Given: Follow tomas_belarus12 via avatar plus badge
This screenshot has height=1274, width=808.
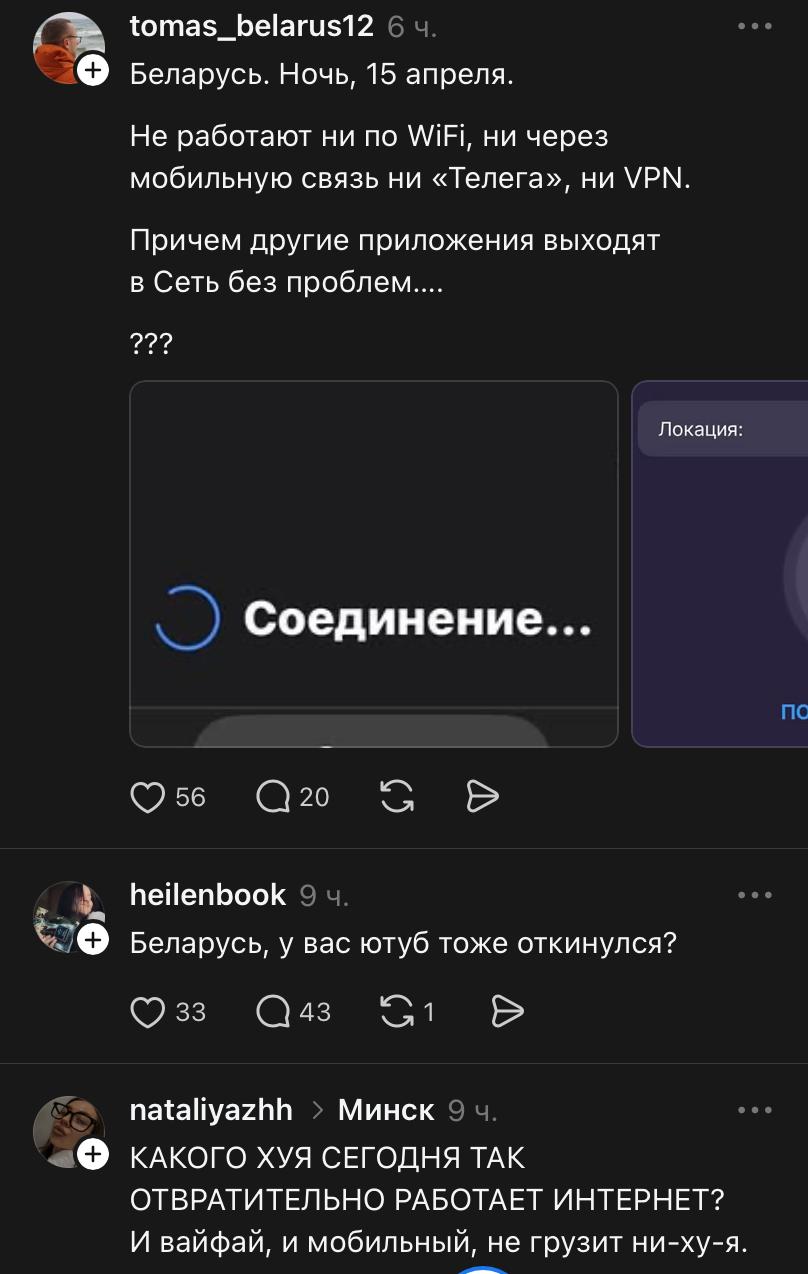Looking at the screenshot, I should pyautogui.click(x=93, y=70).
